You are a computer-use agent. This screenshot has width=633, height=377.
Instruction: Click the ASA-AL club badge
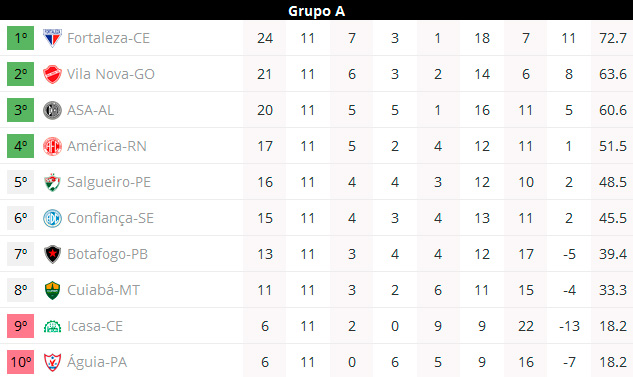52,110
